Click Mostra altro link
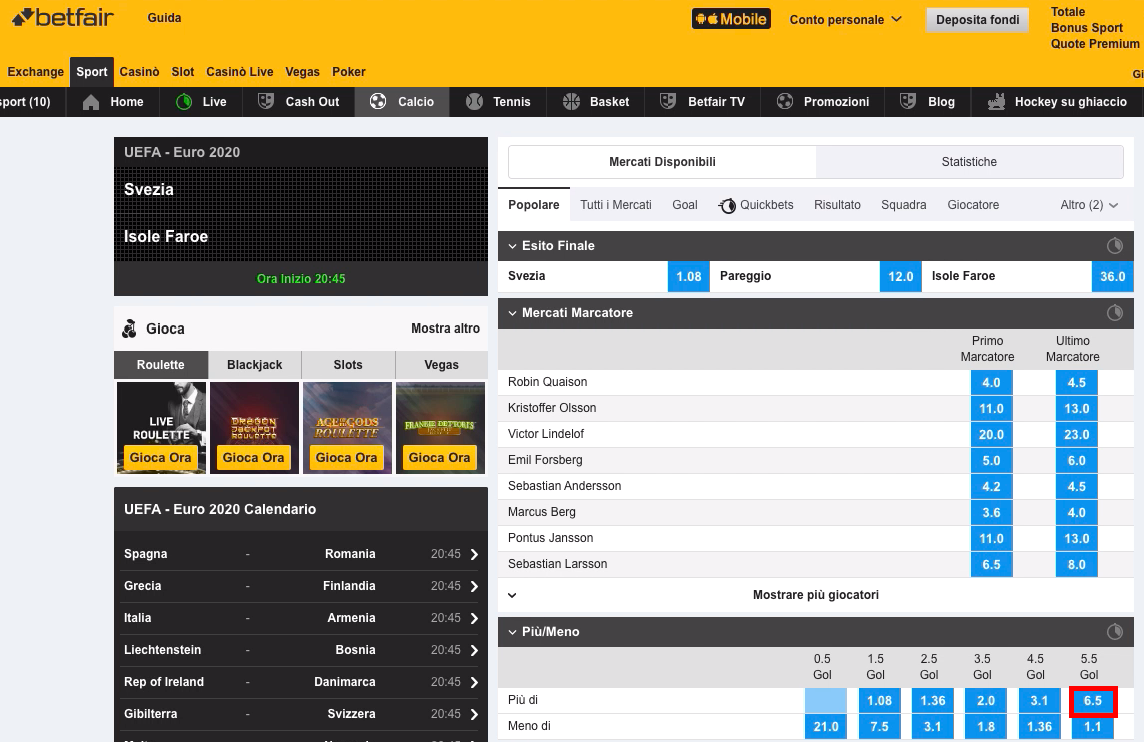The image size is (1144, 742). (x=445, y=328)
